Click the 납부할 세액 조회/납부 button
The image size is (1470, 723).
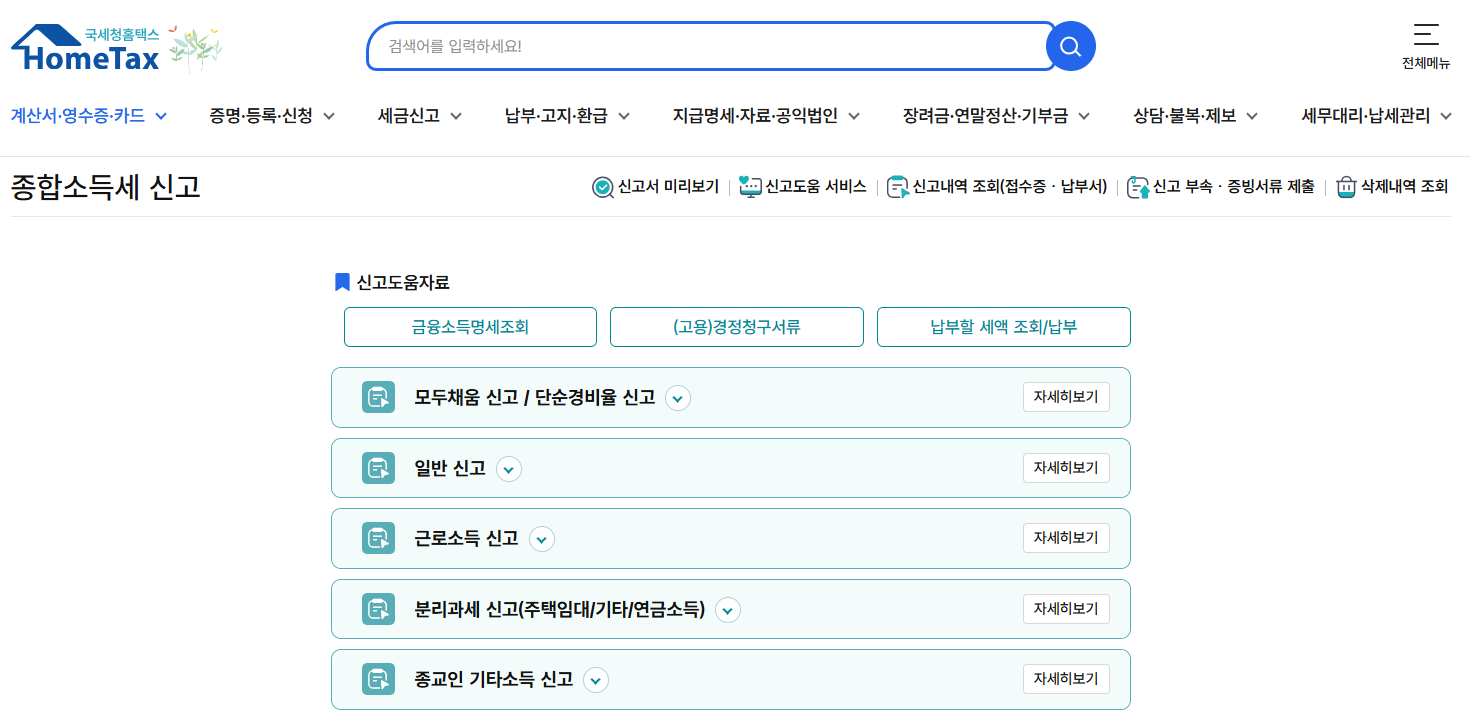click(x=1004, y=327)
